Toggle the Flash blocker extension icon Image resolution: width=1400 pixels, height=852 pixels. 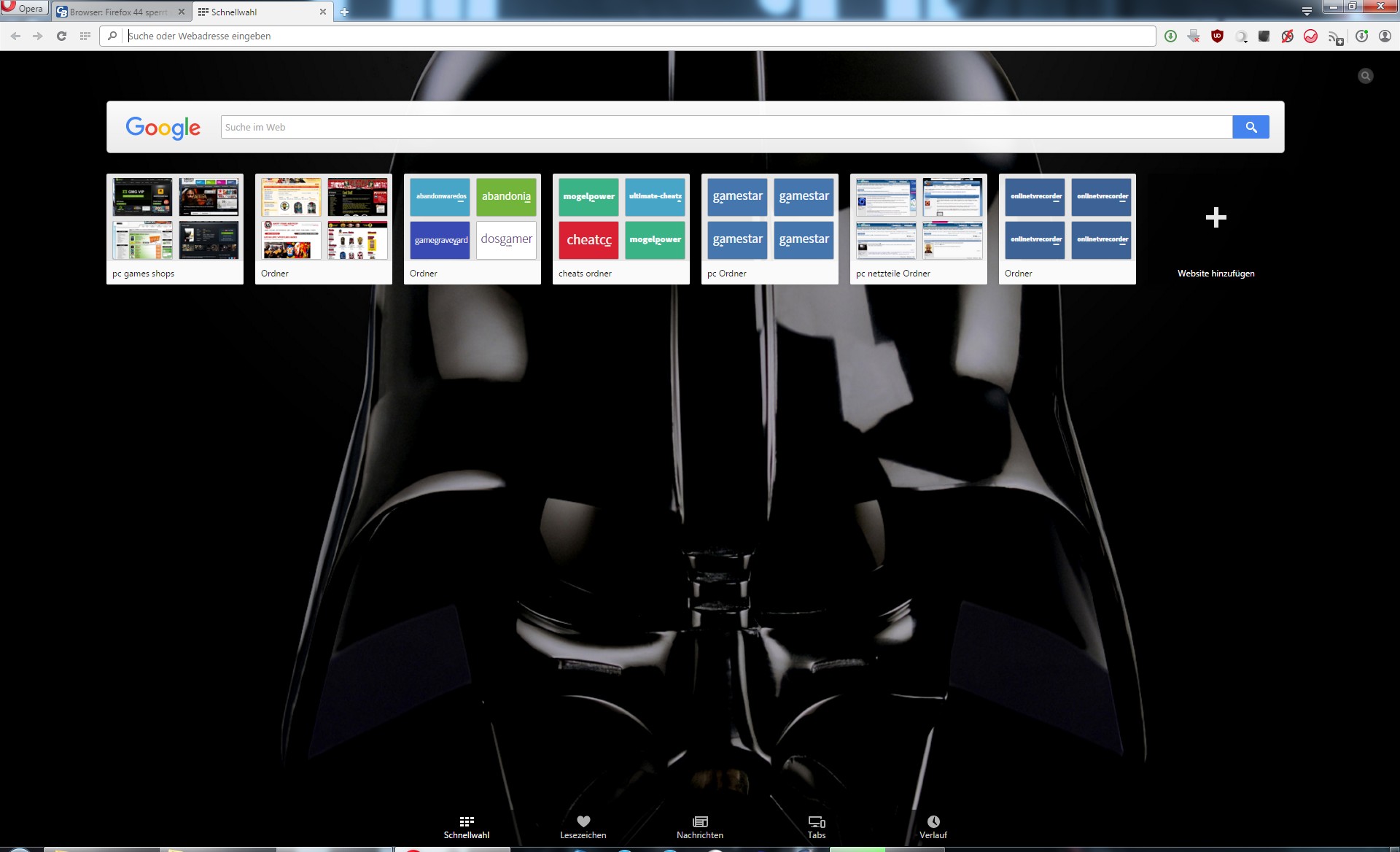(1288, 36)
